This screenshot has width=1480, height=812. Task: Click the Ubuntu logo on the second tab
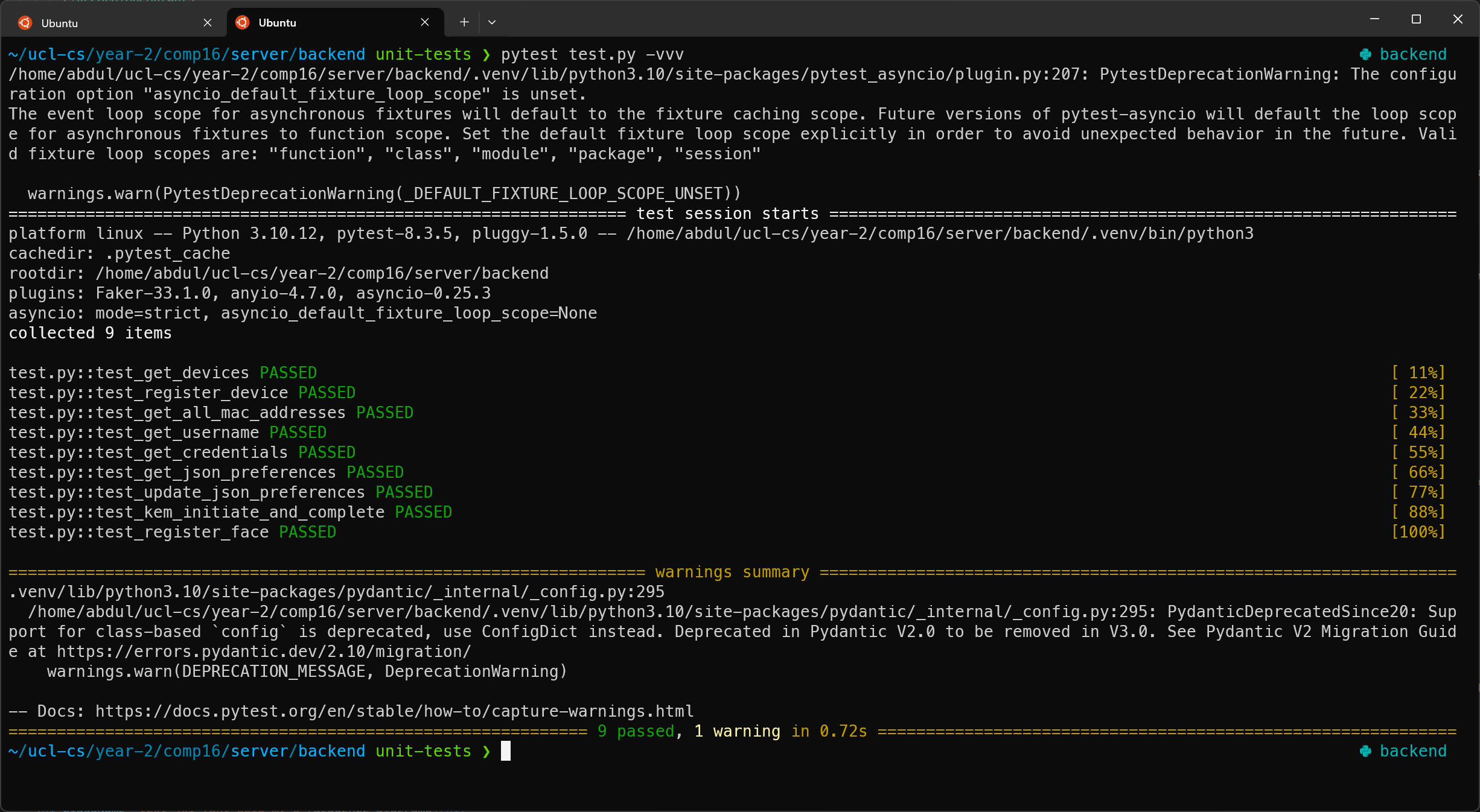point(242,22)
